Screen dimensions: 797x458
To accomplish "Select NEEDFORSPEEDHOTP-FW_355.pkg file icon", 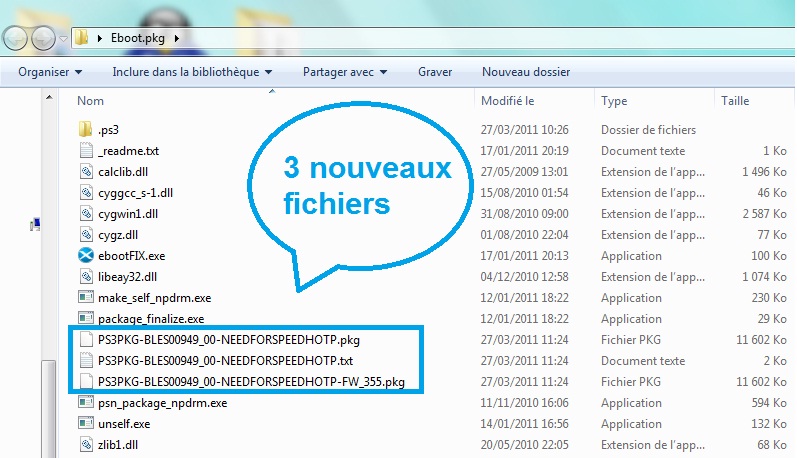I will coord(86,381).
